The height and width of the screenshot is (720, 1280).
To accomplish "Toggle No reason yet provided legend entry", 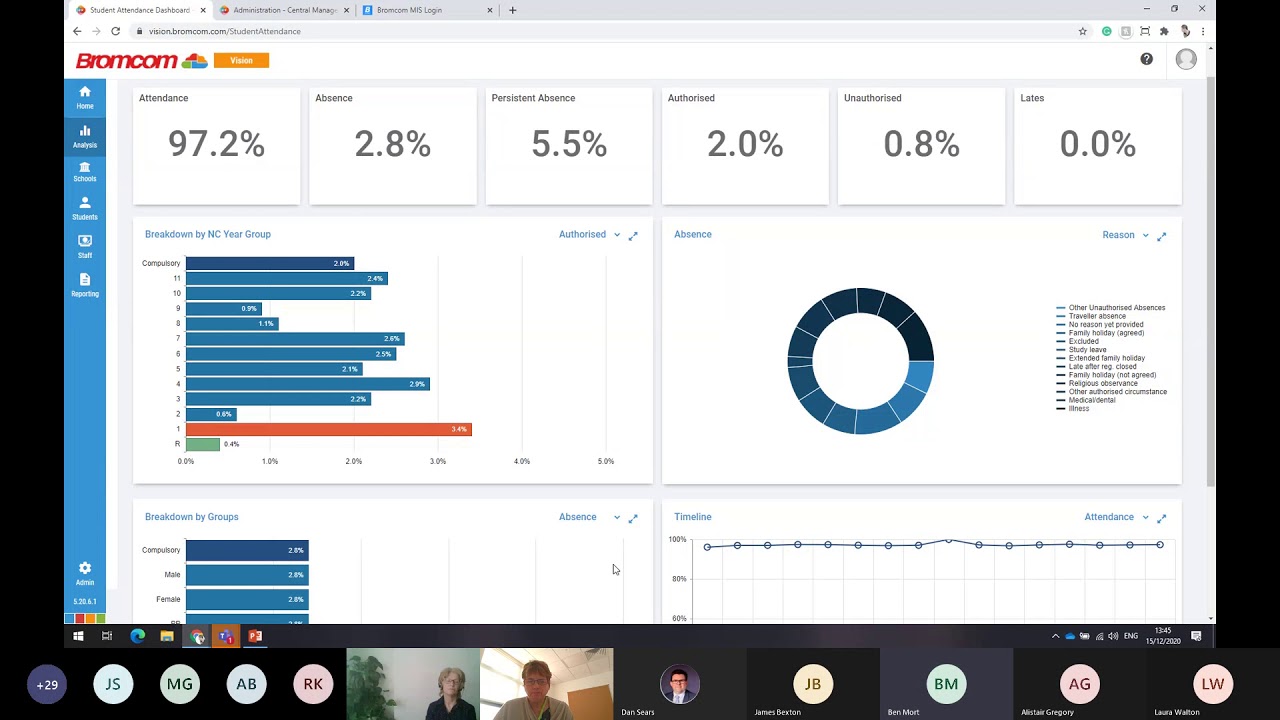I will [1100, 324].
